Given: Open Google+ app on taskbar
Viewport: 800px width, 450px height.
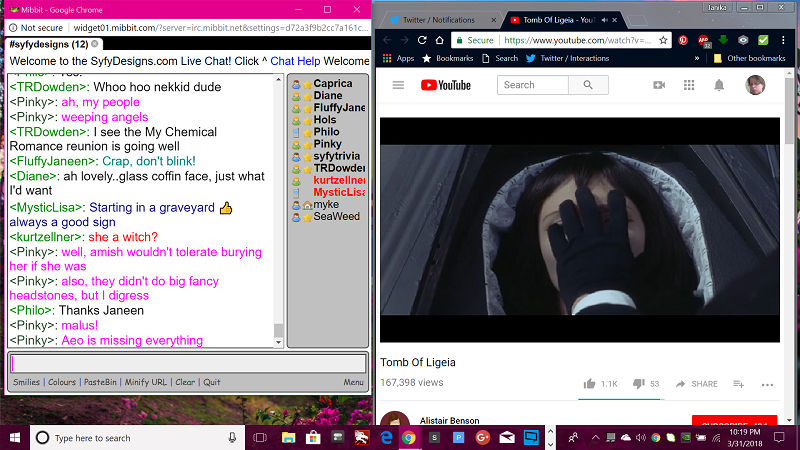Looking at the screenshot, I should pyautogui.click(x=482, y=438).
